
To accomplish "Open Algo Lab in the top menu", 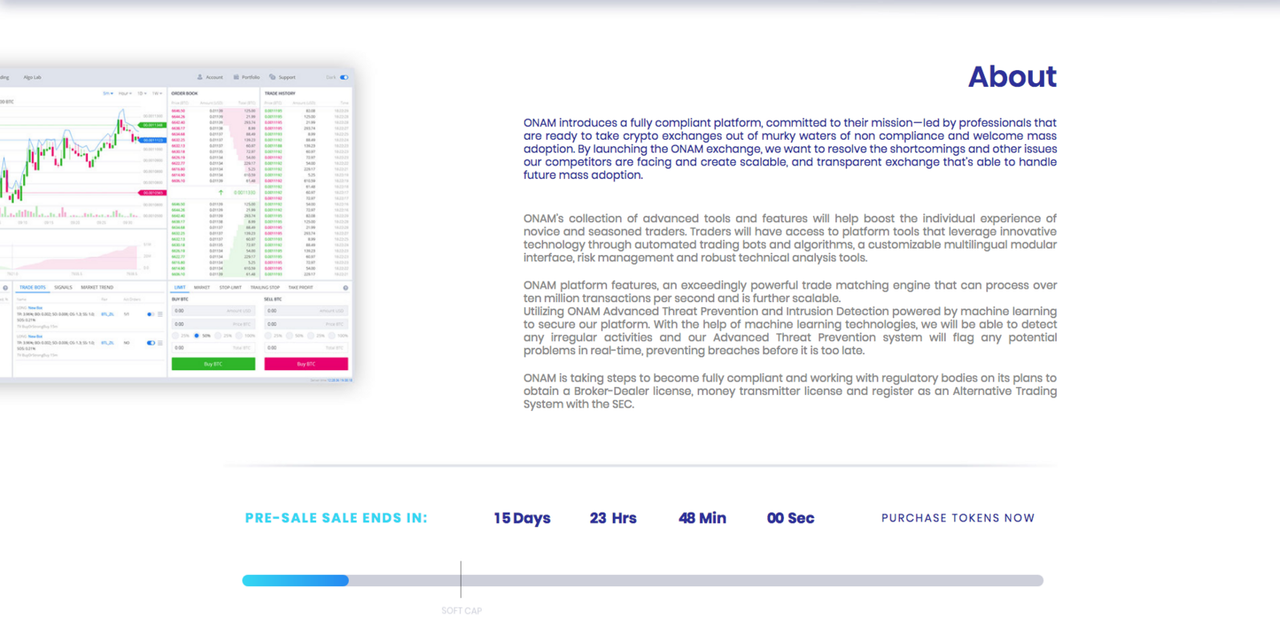I will click(x=32, y=77).
